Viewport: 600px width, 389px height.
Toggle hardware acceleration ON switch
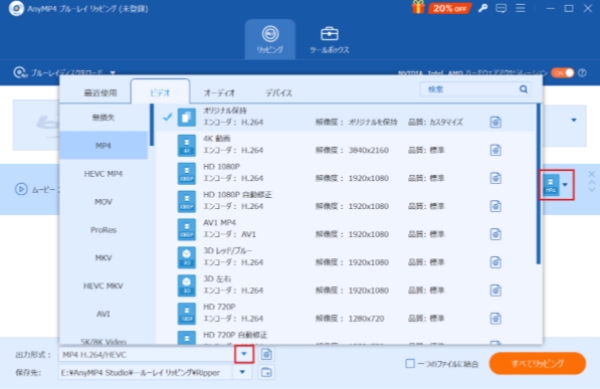(562, 73)
